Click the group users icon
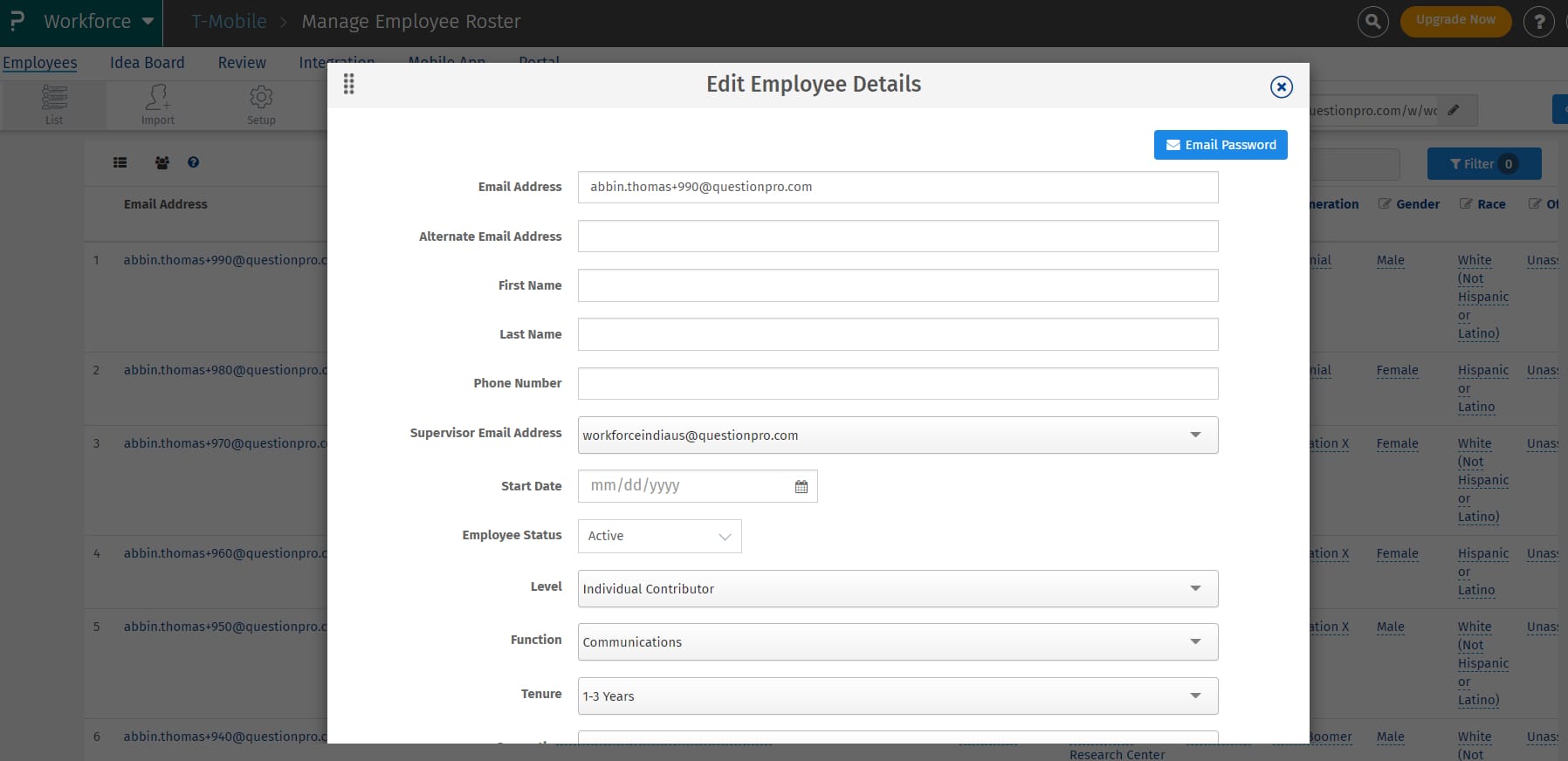This screenshot has width=1568, height=761. pos(162,162)
